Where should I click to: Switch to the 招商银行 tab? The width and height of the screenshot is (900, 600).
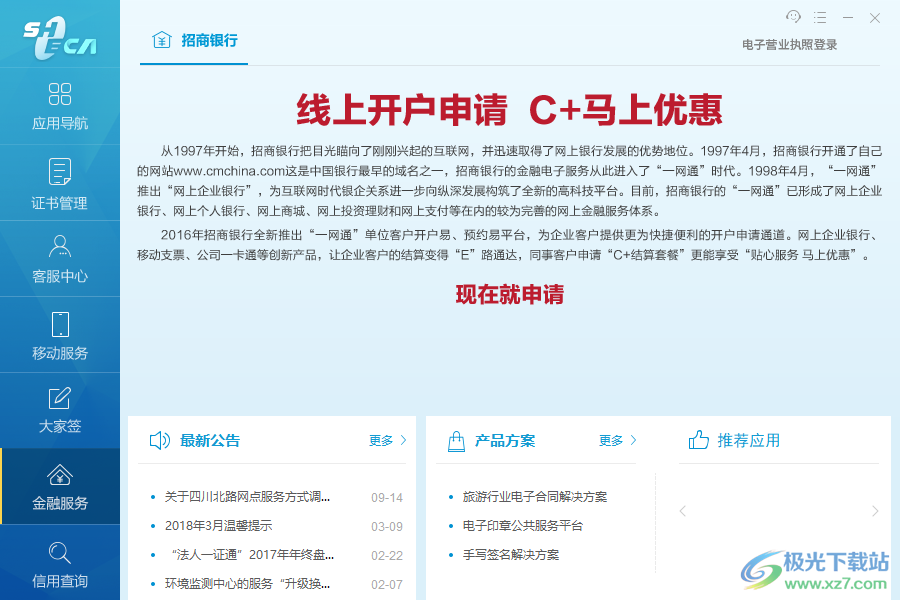(x=194, y=40)
